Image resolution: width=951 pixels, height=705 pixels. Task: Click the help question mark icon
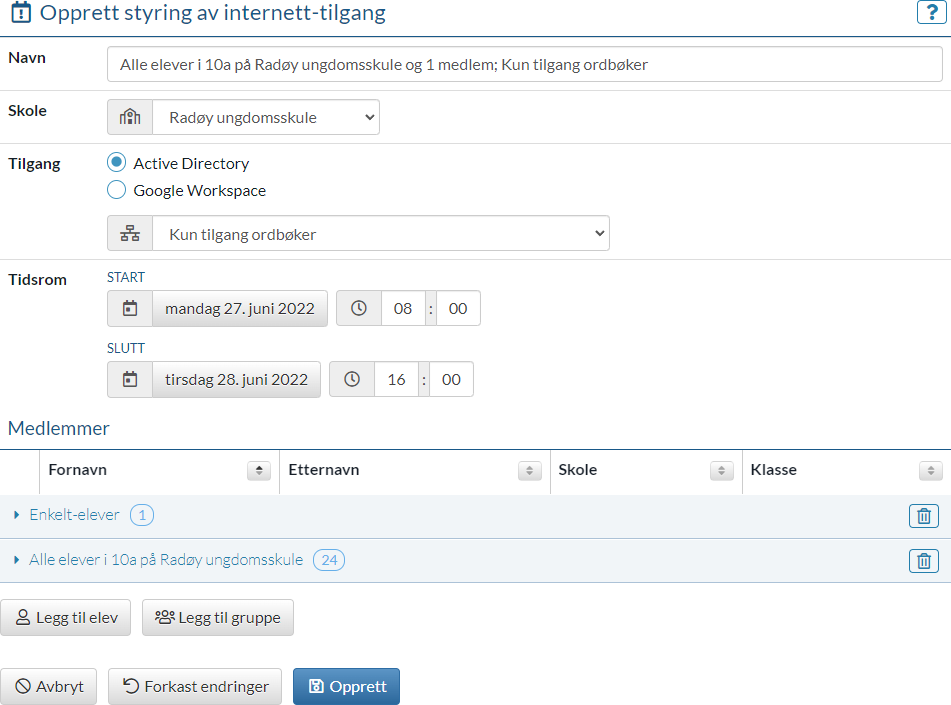click(x=930, y=13)
